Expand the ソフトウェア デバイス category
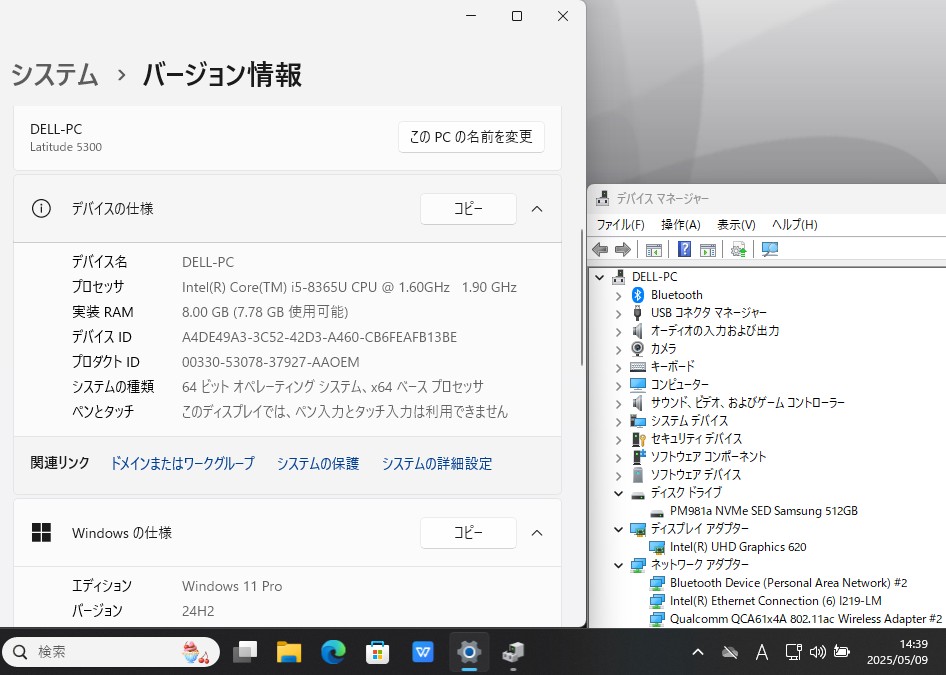The image size is (946, 675). click(x=618, y=475)
